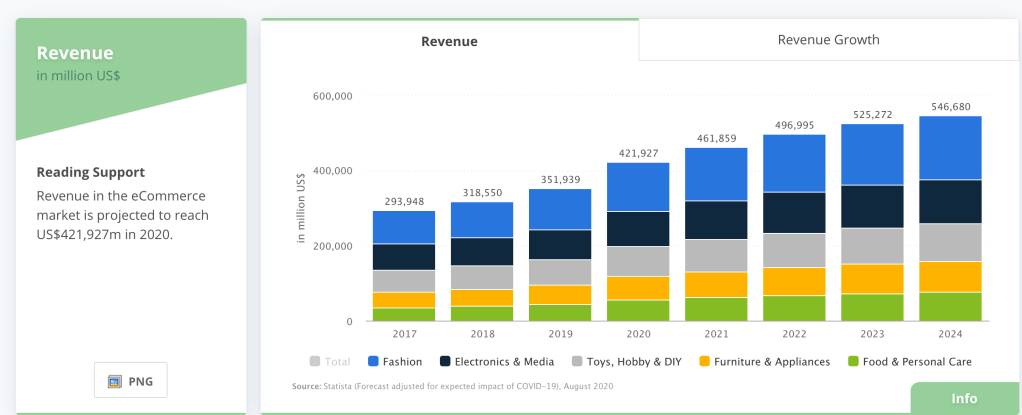Toggle Food & Personal Care legend entry
Viewport: 1022px width, 415px height.
coord(910,361)
